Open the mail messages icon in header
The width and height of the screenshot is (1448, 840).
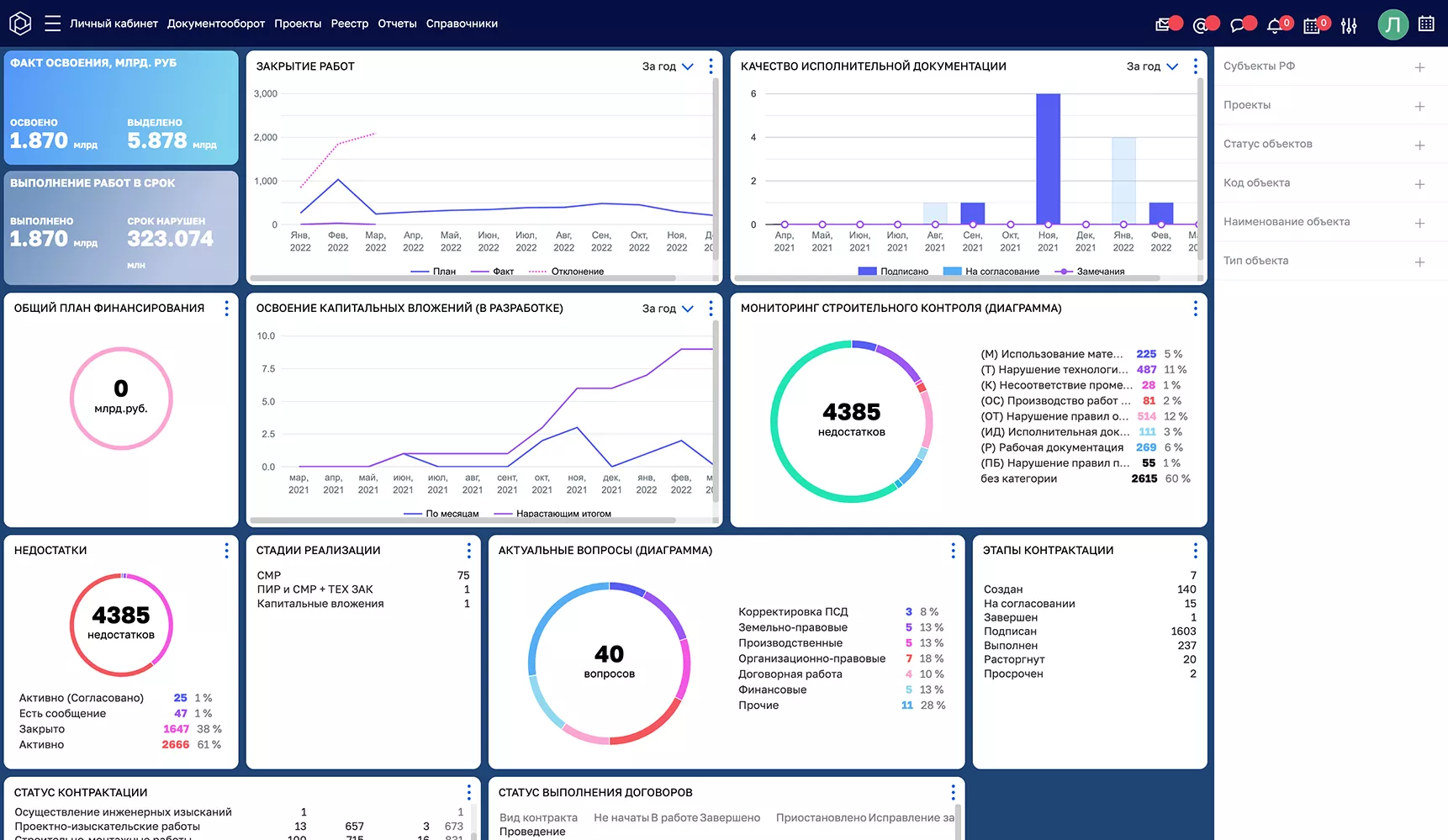click(1163, 25)
